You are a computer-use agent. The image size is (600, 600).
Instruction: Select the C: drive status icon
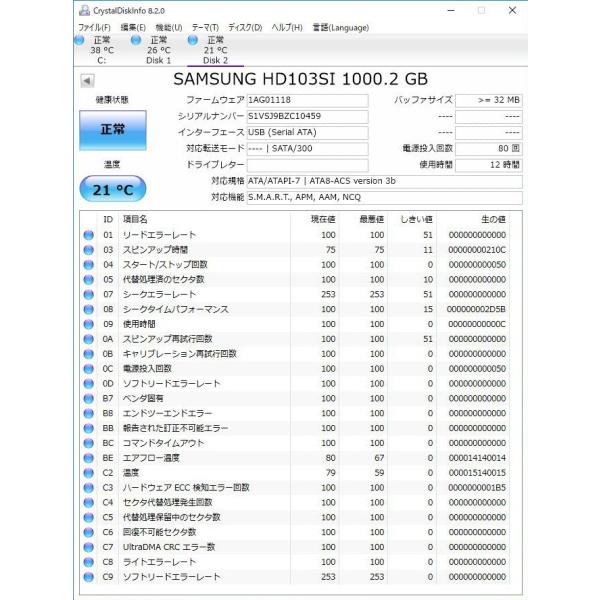pos(80,41)
